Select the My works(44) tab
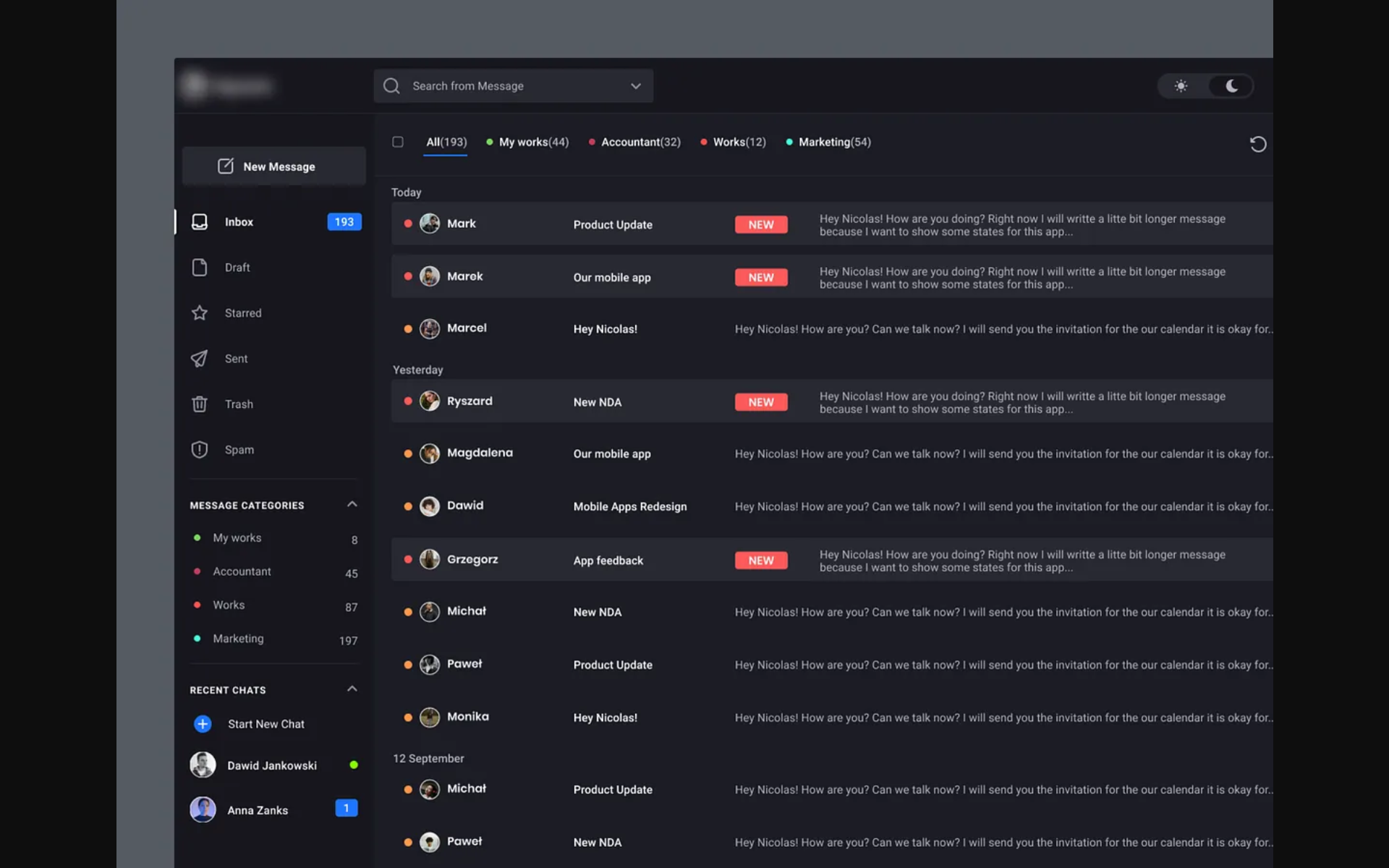The height and width of the screenshot is (868, 1389). click(527, 142)
